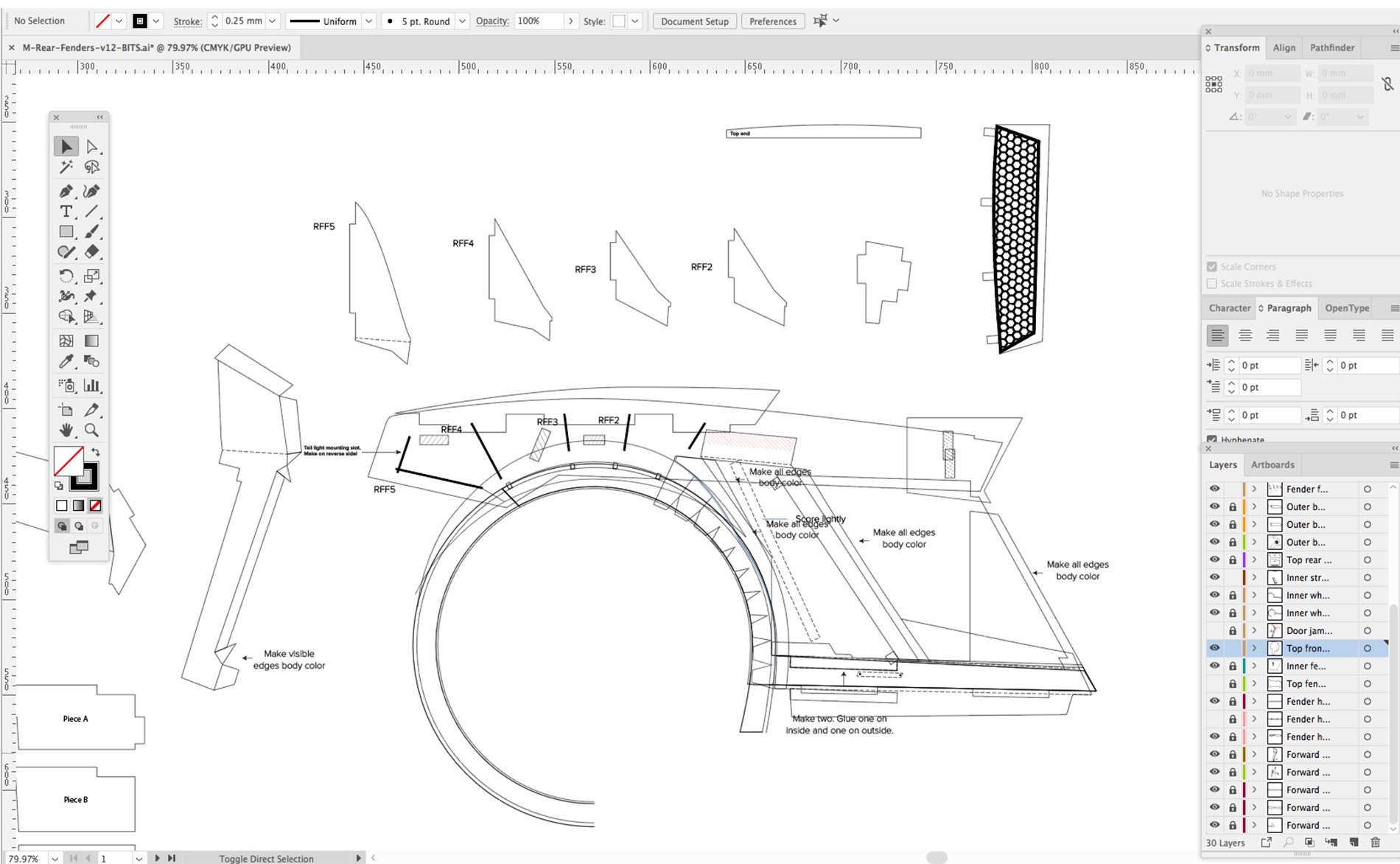Screen dimensions: 1400x864
Task: Select the Hand tool
Action: 66,431
